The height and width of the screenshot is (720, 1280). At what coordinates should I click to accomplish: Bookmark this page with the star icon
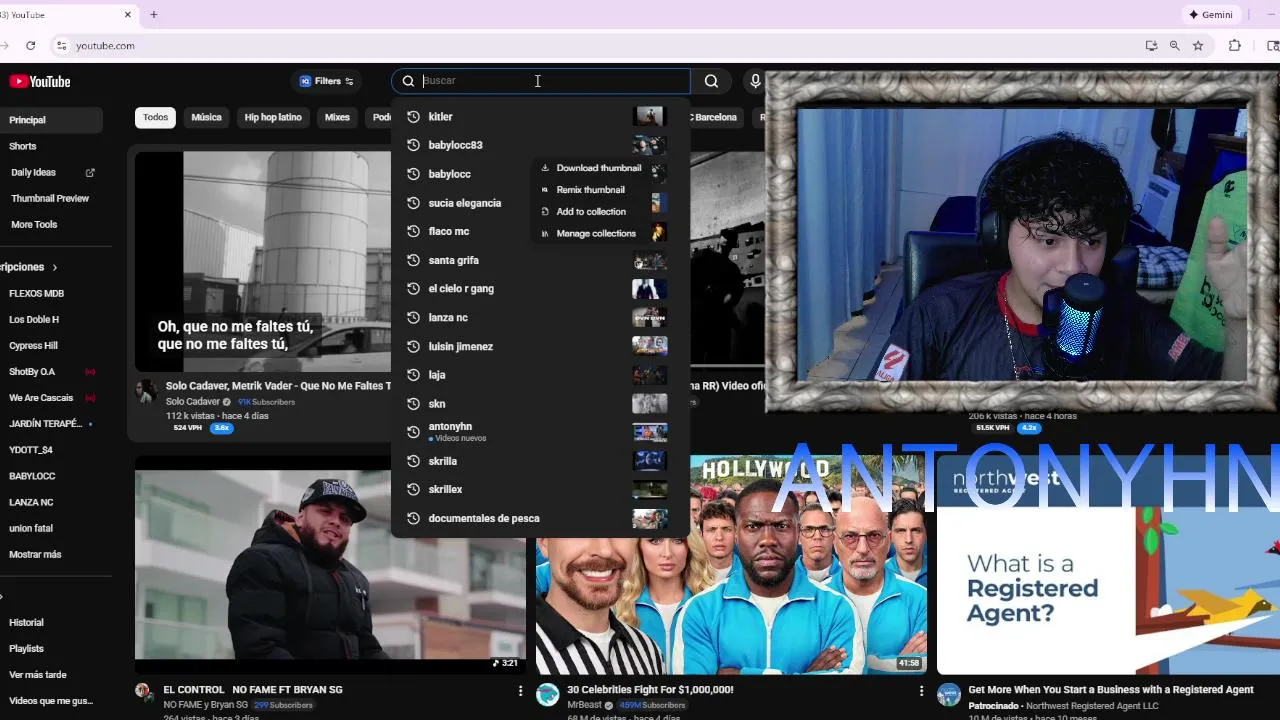tap(1198, 45)
